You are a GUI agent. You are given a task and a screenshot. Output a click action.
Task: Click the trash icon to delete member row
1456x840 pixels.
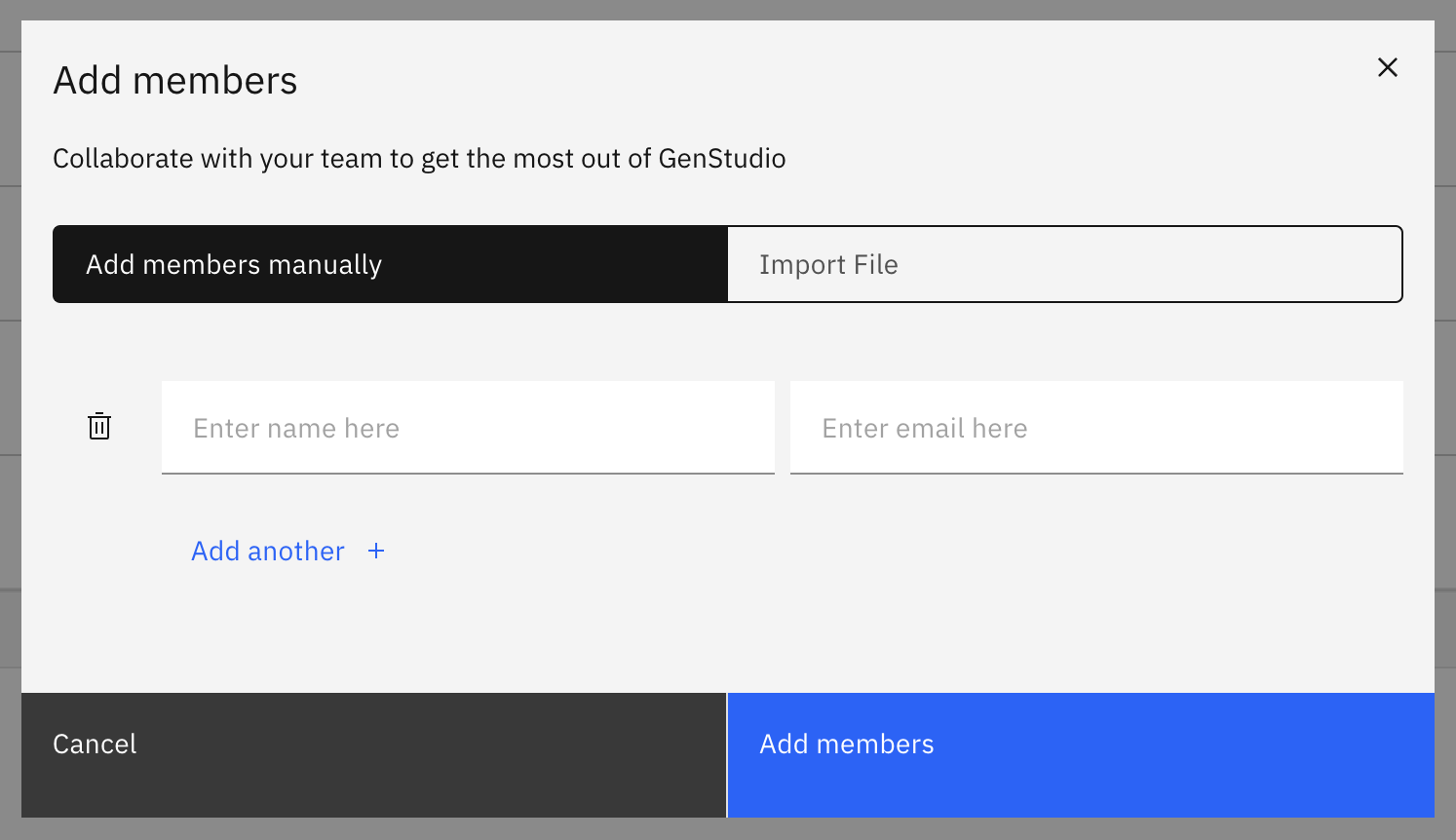coord(99,427)
